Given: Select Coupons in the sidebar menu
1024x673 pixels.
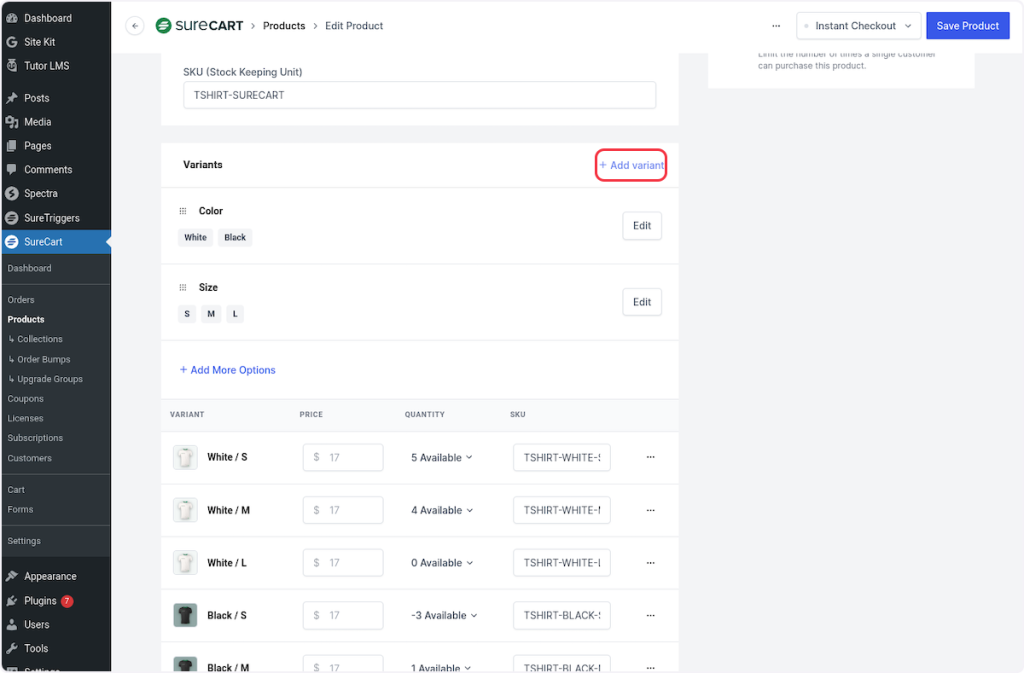Looking at the screenshot, I should pyautogui.click(x=25, y=399).
